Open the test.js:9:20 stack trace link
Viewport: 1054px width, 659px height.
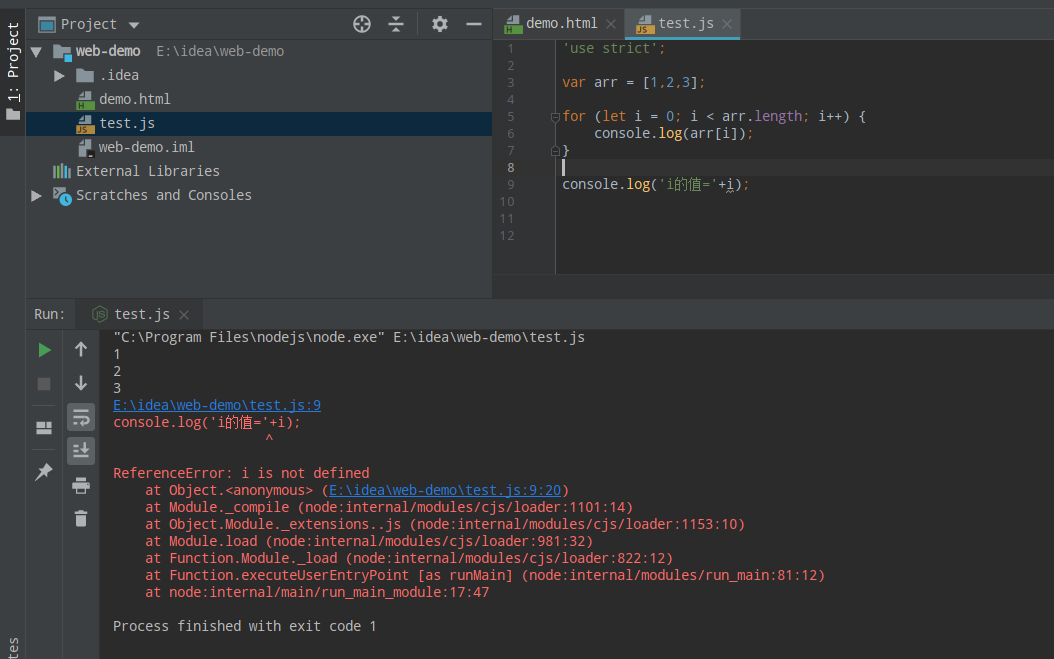tap(444, 490)
